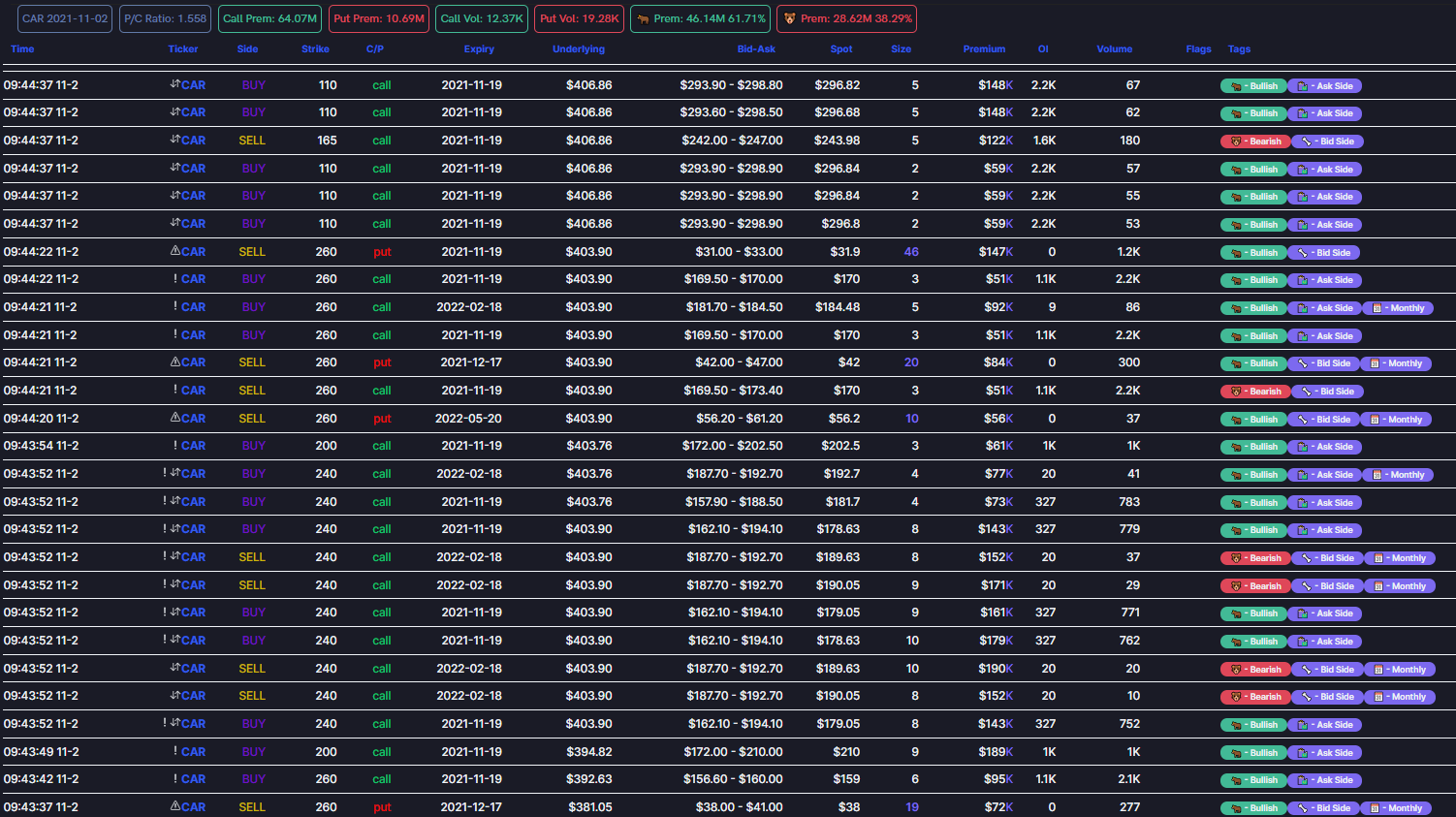The height and width of the screenshot is (817, 1456).
Task: Click the OI column header
Action: tap(1043, 48)
